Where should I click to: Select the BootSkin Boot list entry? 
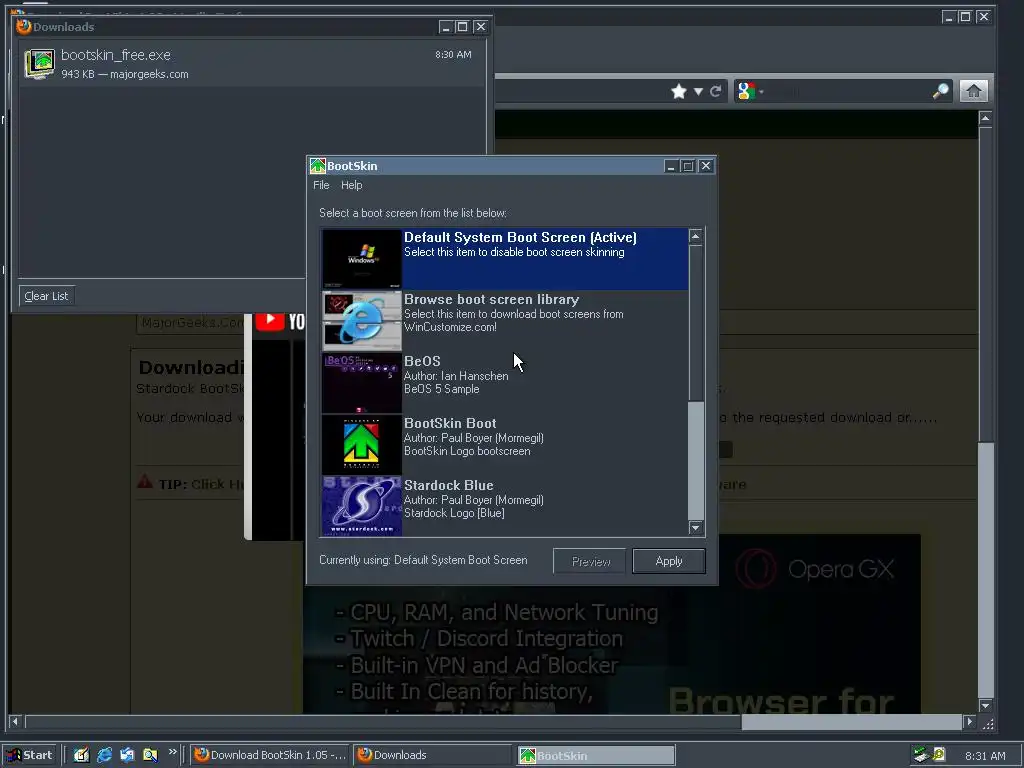click(504, 445)
